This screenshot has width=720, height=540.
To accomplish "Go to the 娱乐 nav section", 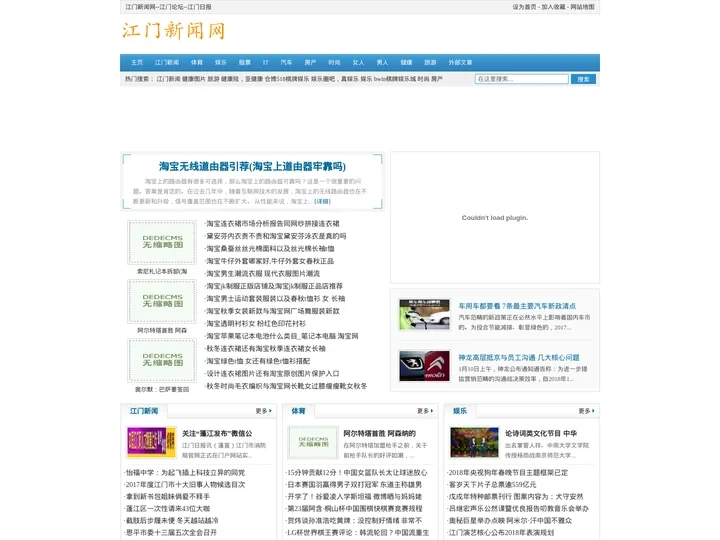I will click(221, 62).
